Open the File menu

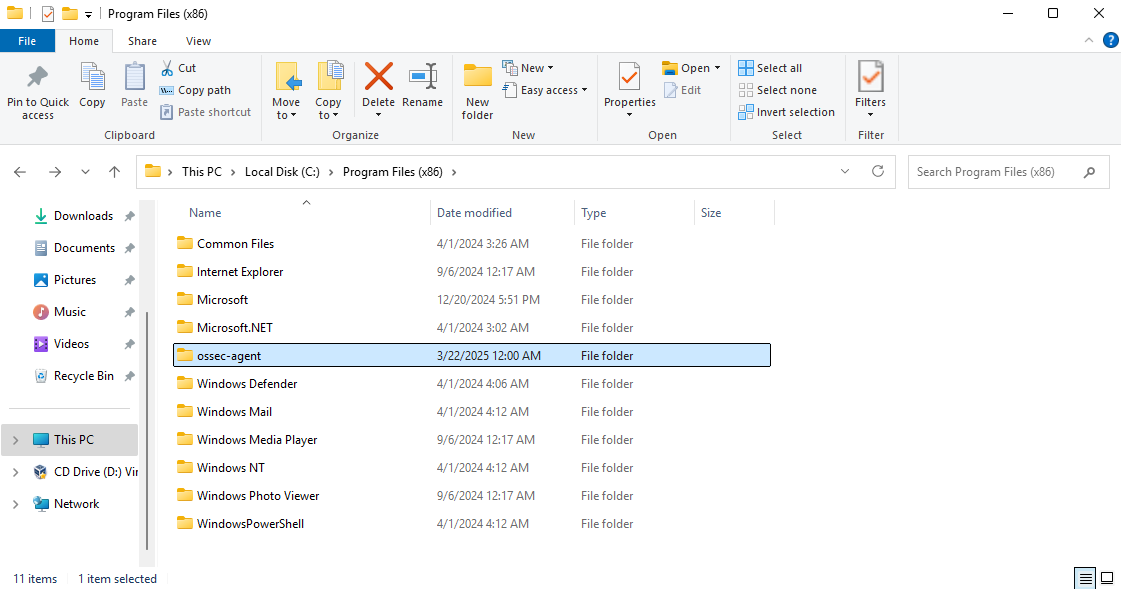27,41
